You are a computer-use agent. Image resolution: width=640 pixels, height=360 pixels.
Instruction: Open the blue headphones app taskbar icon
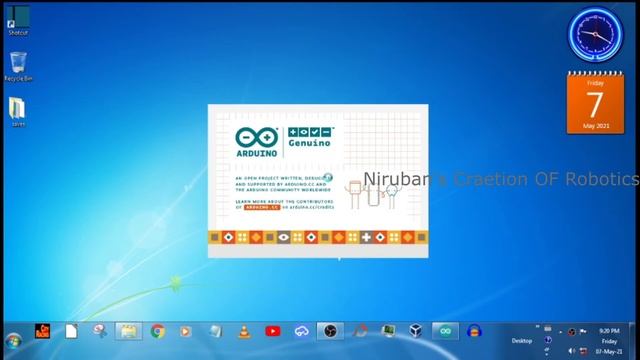[474, 331]
